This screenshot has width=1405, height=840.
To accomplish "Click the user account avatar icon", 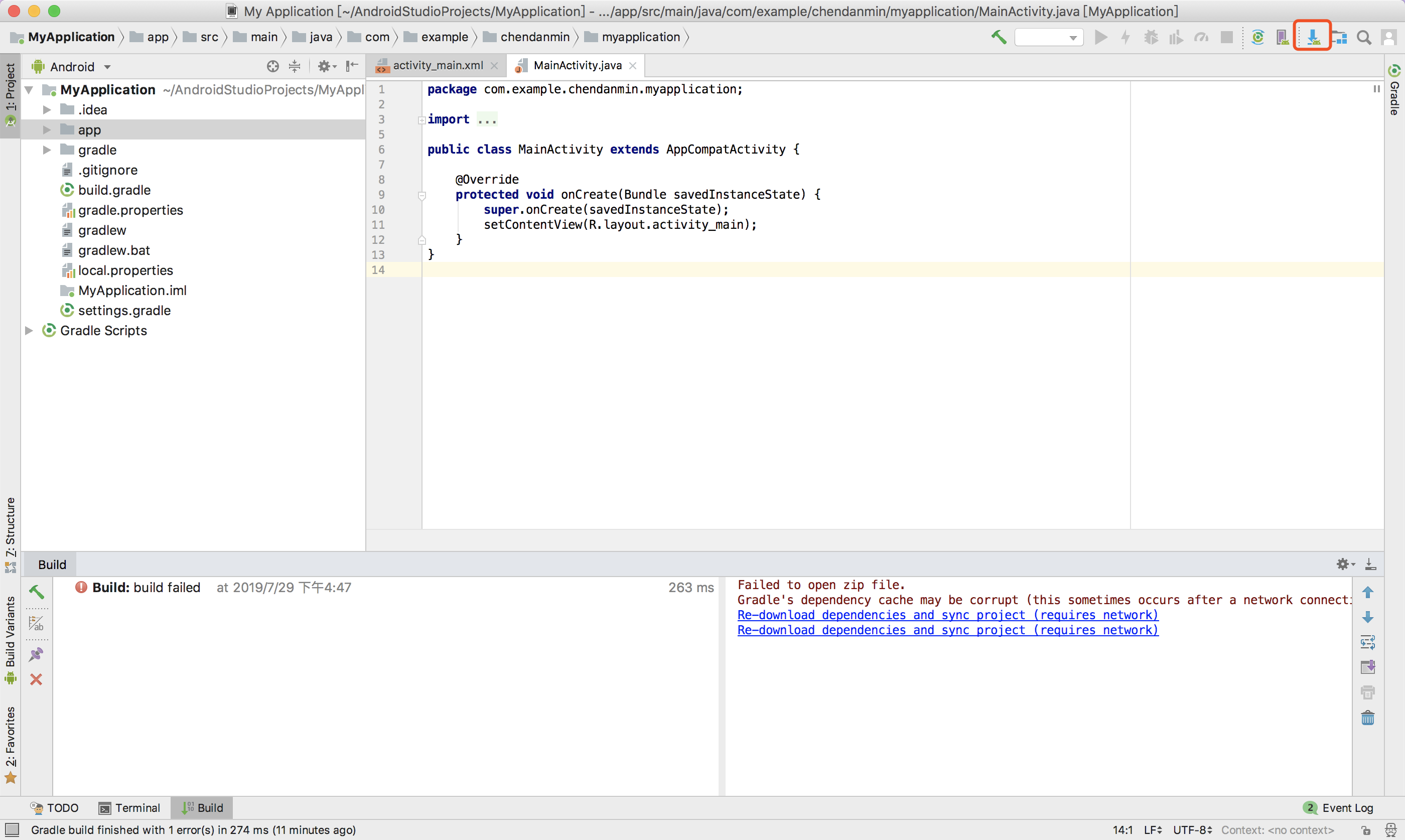I will (x=1389, y=37).
